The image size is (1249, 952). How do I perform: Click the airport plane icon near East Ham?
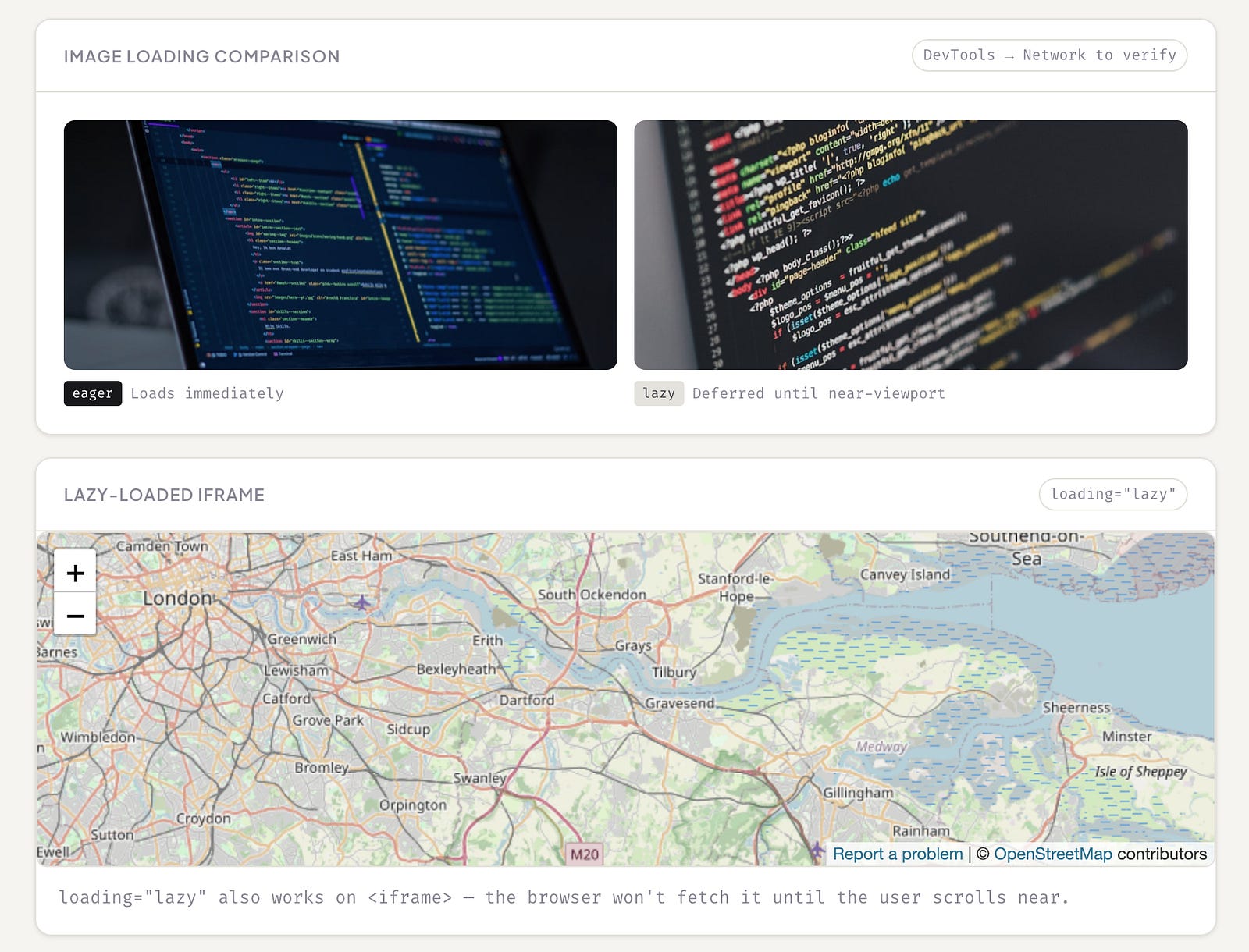coord(361,602)
